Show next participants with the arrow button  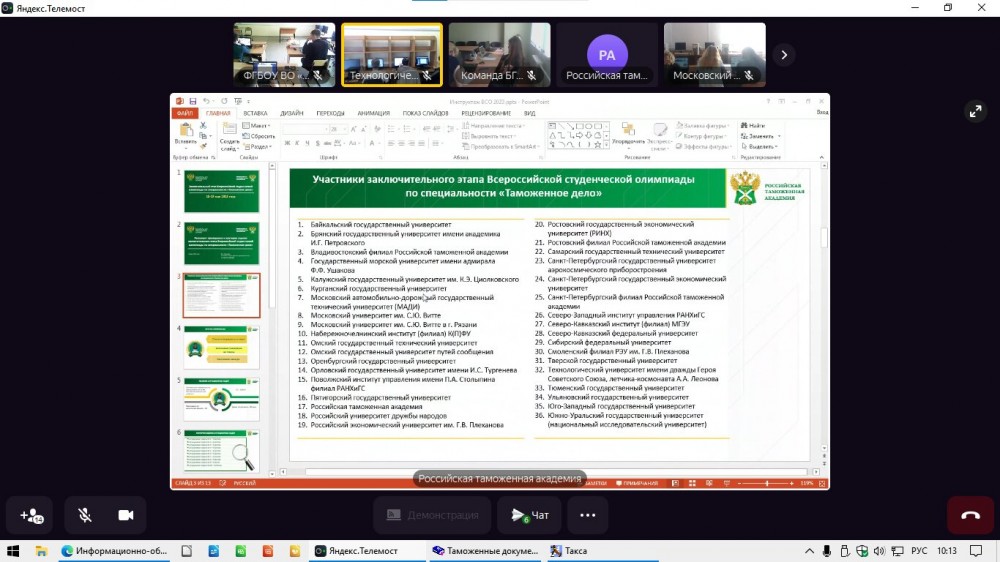coord(785,55)
